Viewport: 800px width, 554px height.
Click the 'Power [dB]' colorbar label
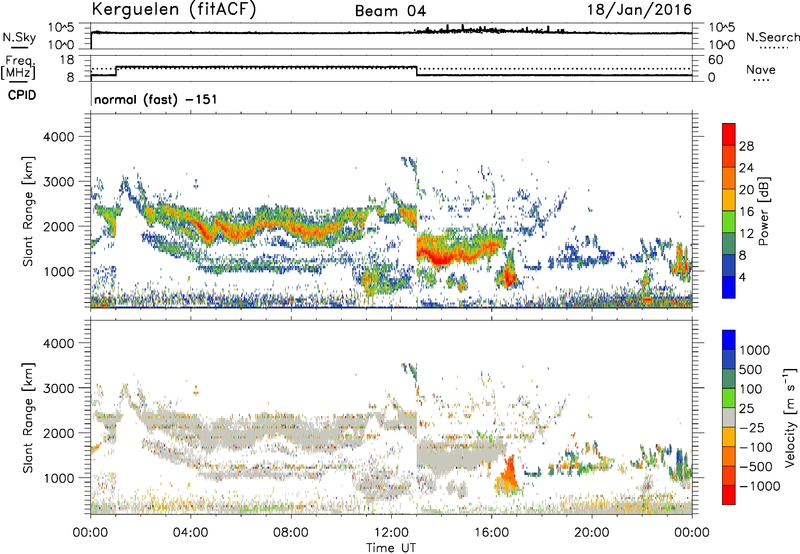763,211
